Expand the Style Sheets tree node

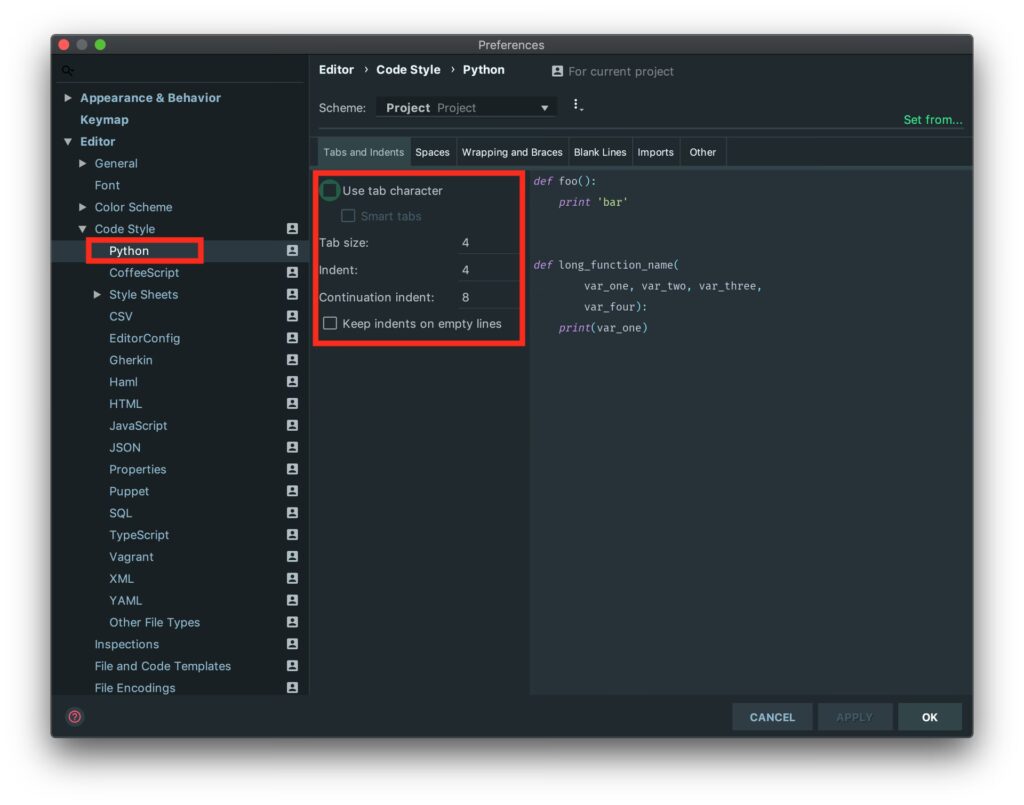(97, 295)
